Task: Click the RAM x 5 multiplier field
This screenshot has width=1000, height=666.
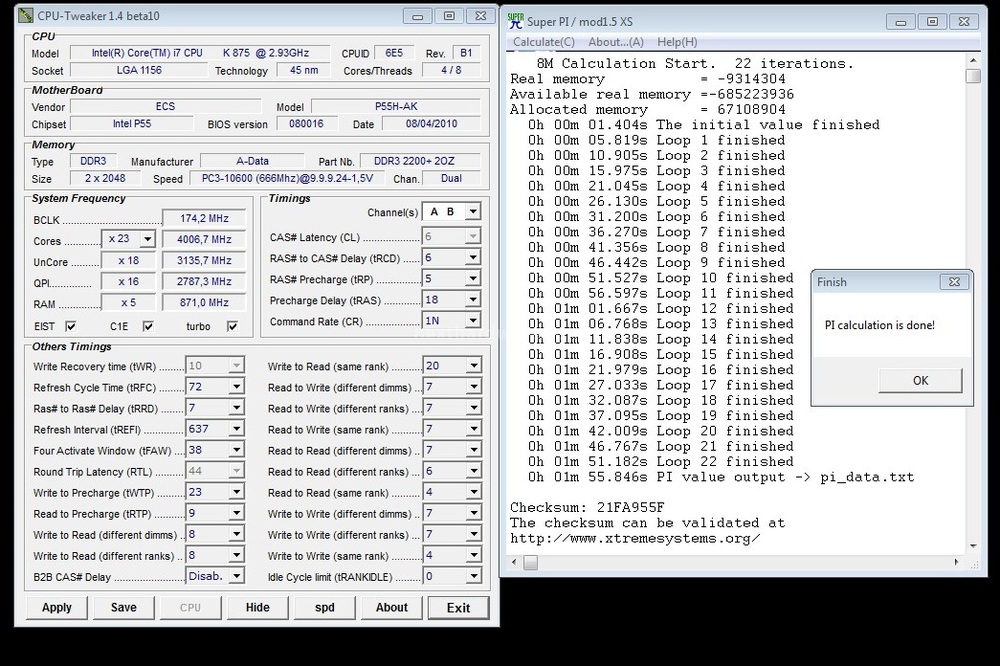Action: (x=128, y=302)
